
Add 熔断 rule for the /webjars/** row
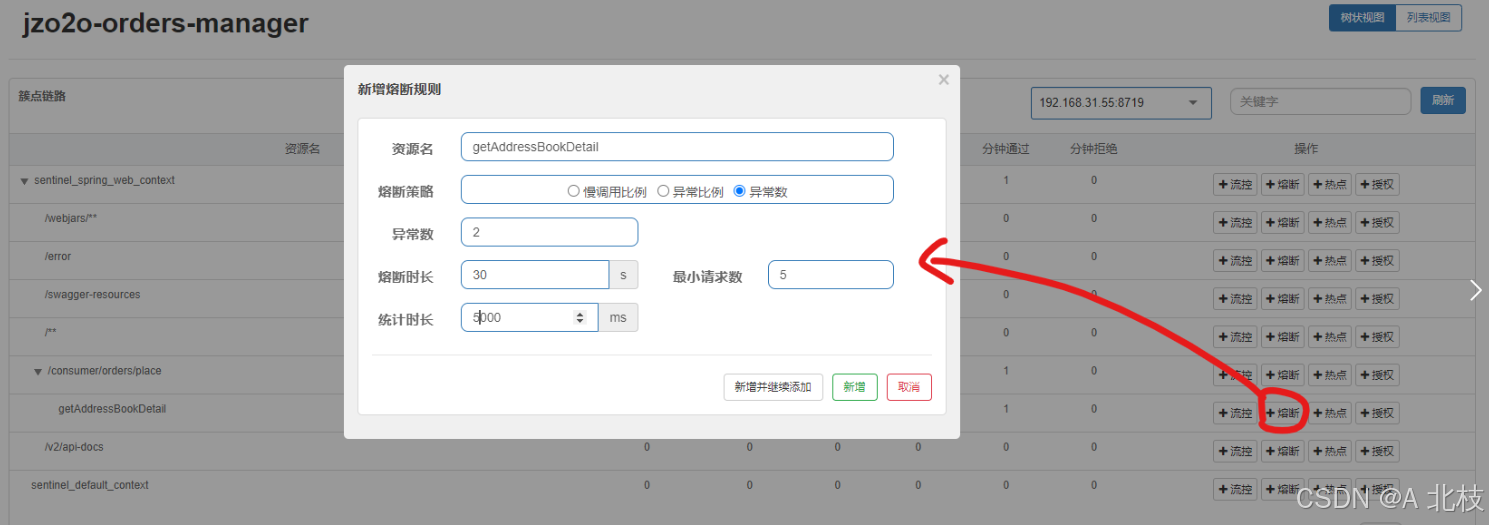(x=1282, y=222)
